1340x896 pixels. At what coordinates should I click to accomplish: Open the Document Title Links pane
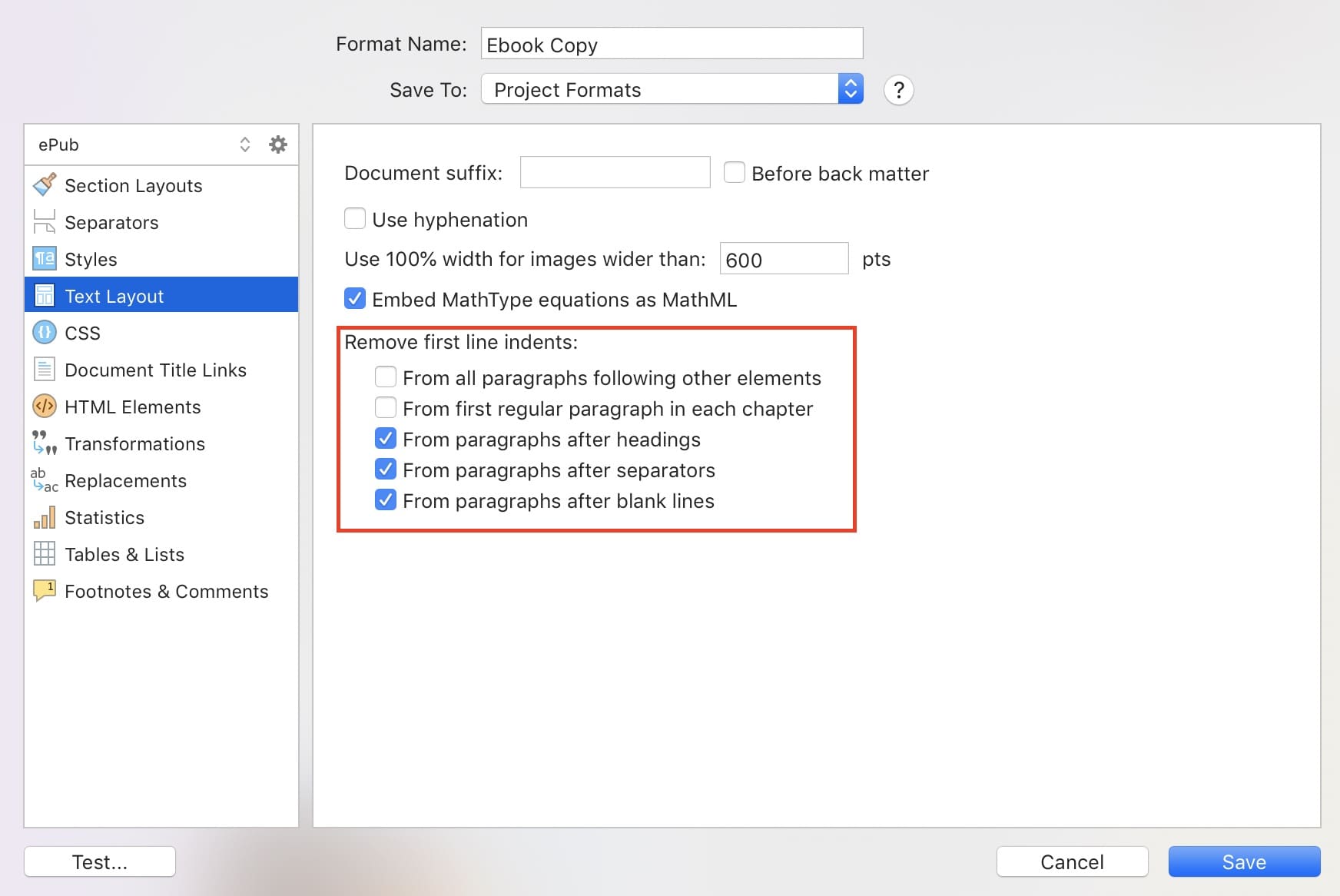click(155, 370)
